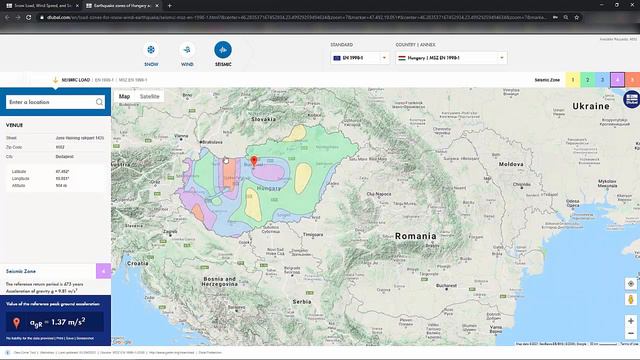The height and width of the screenshot is (360, 640).
Task: Click the Latitude value in the sidebar
Action: click(x=62, y=172)
